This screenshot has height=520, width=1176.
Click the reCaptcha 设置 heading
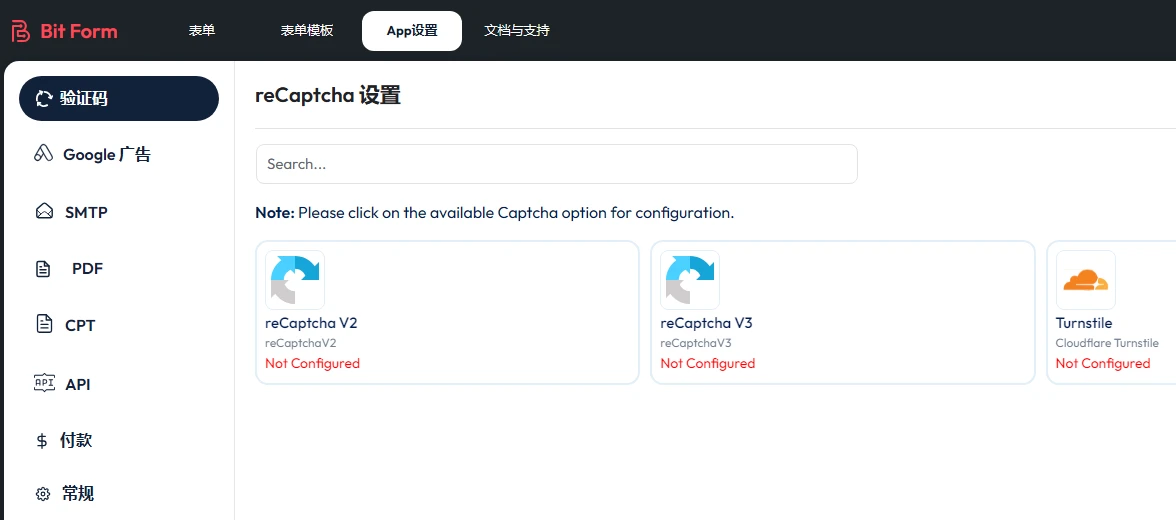coord(328,96)
